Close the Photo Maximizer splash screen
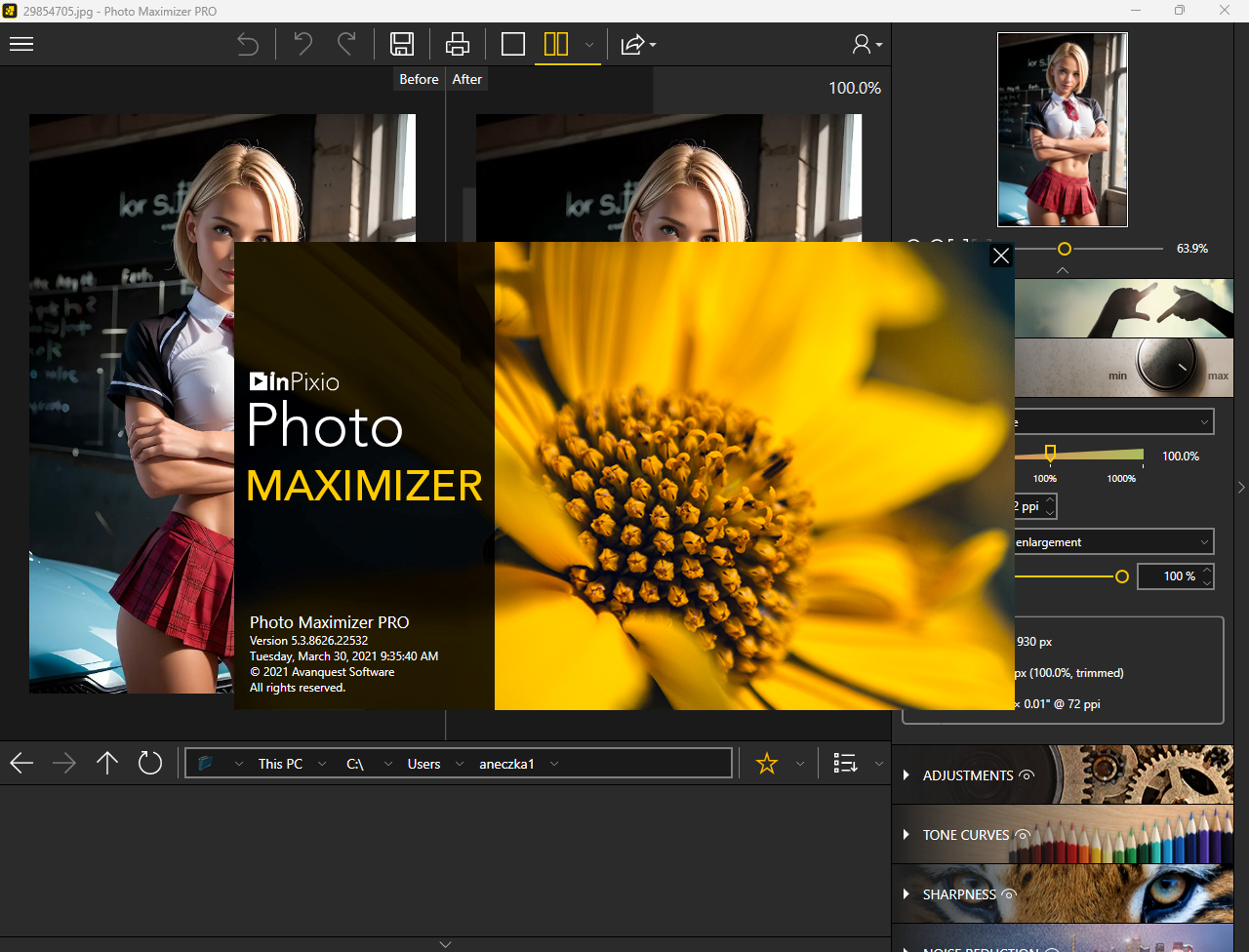The height and width of the screenshot is (952, 1249). point(1001,256)
